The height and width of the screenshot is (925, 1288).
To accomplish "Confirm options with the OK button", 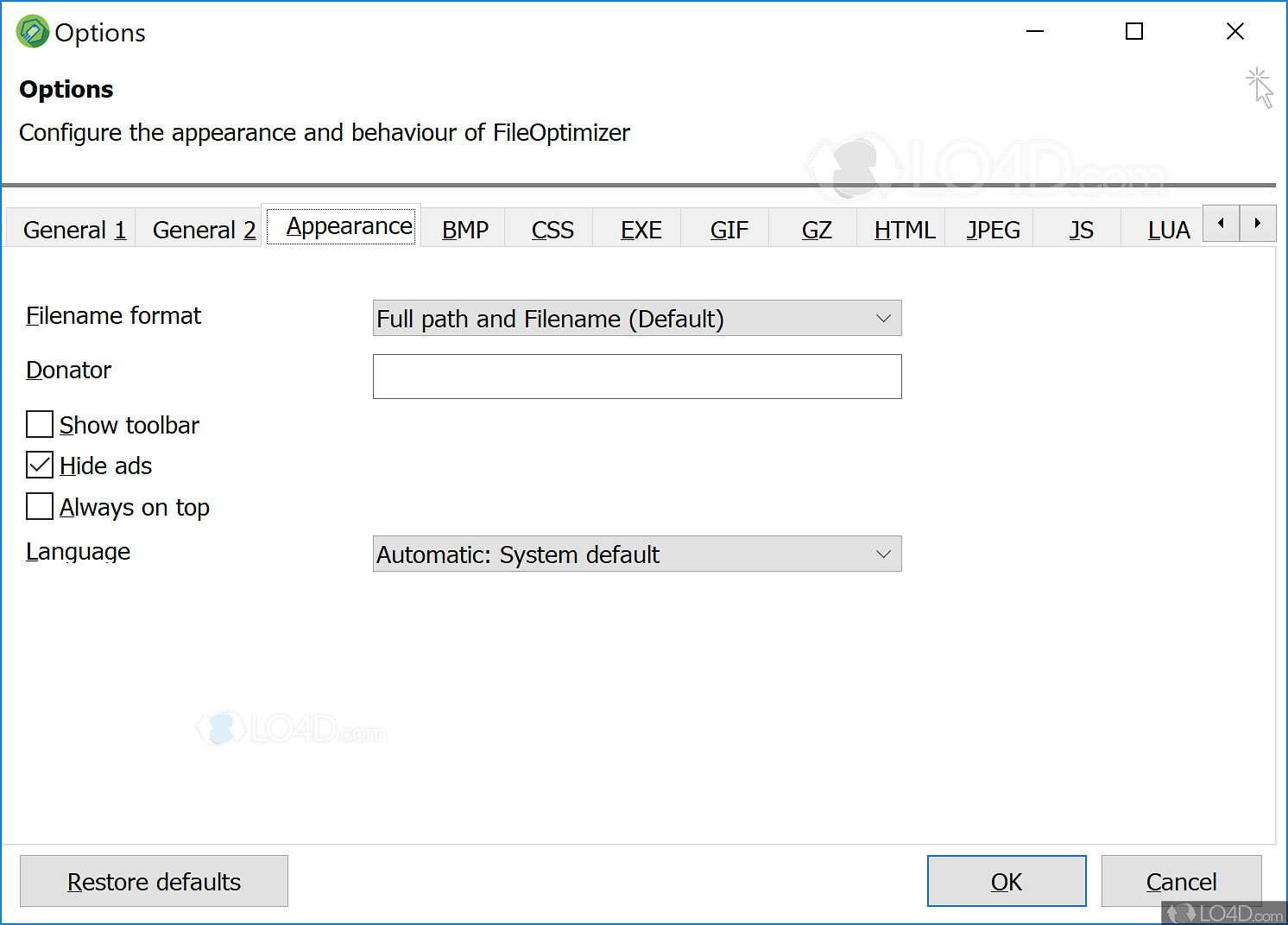I will point(1006,881).
